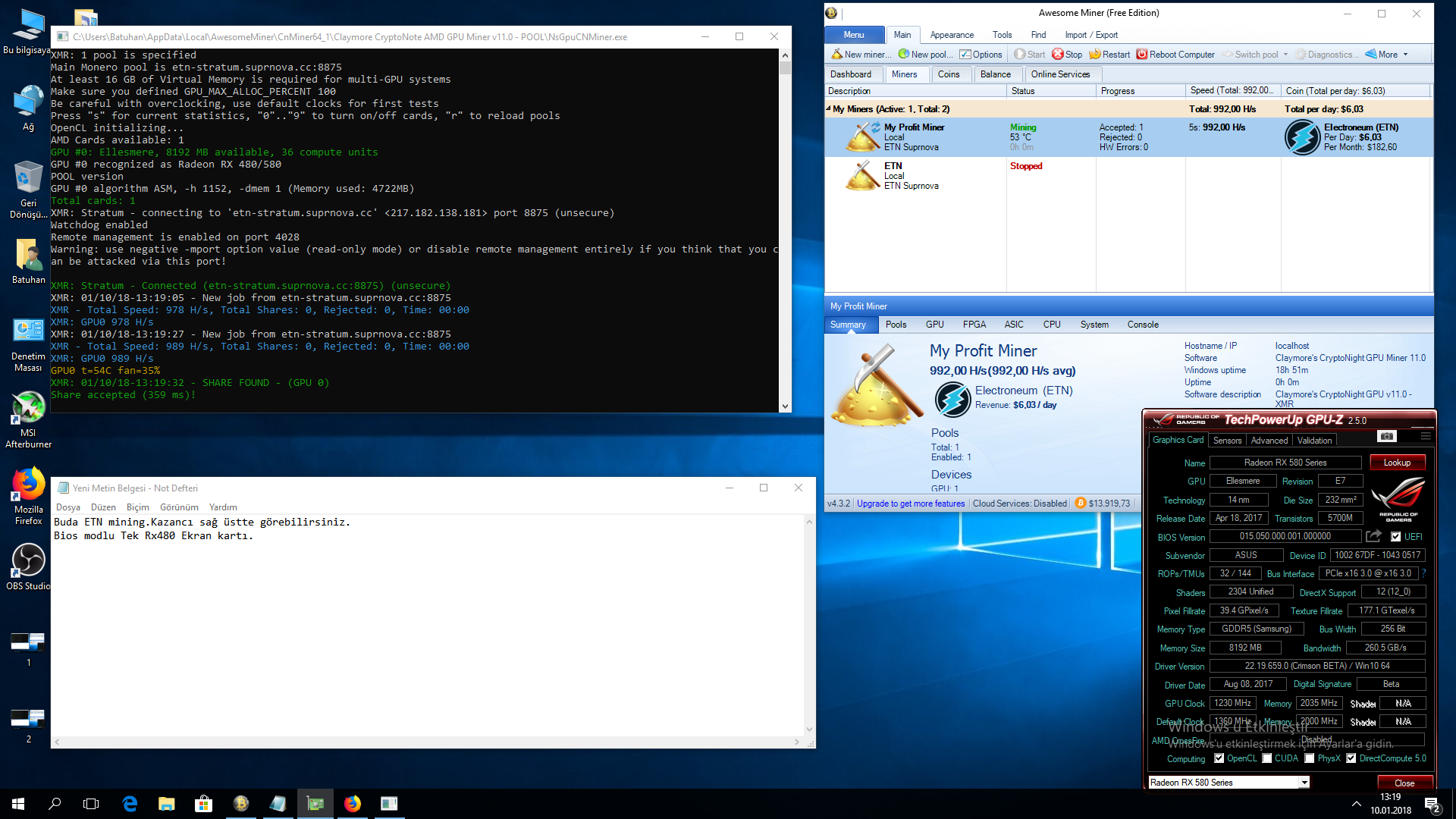
Task: Click the taskbar search magnifier
Action: pos(55,803)
